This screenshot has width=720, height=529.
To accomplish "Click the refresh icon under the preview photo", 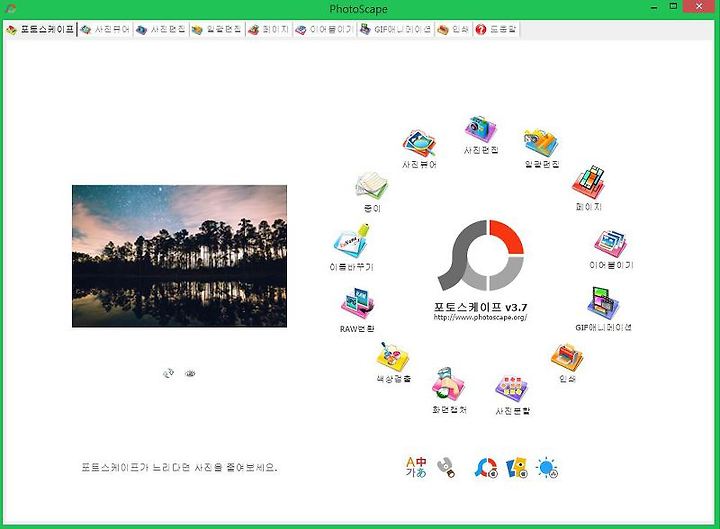I will (x=169, y=373).
